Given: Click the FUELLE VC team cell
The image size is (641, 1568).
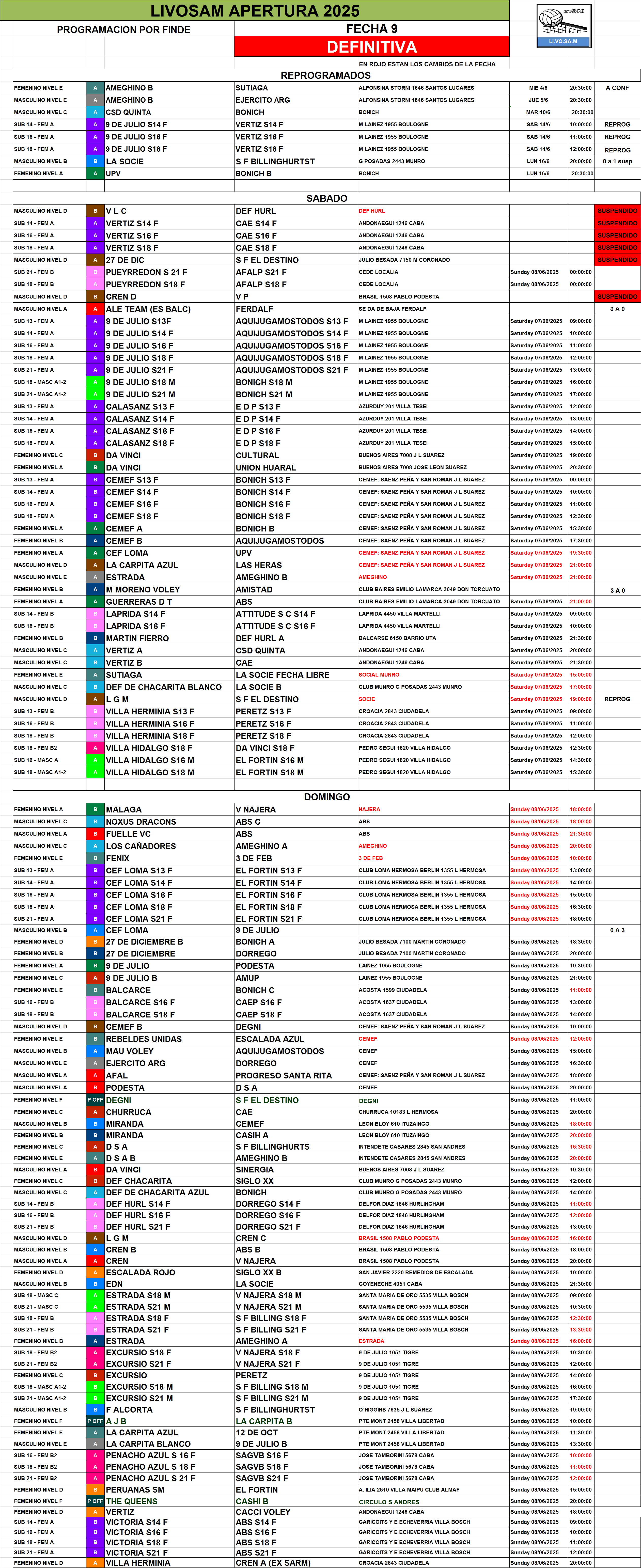Looking at the screenshot, I should coord(169,834).
